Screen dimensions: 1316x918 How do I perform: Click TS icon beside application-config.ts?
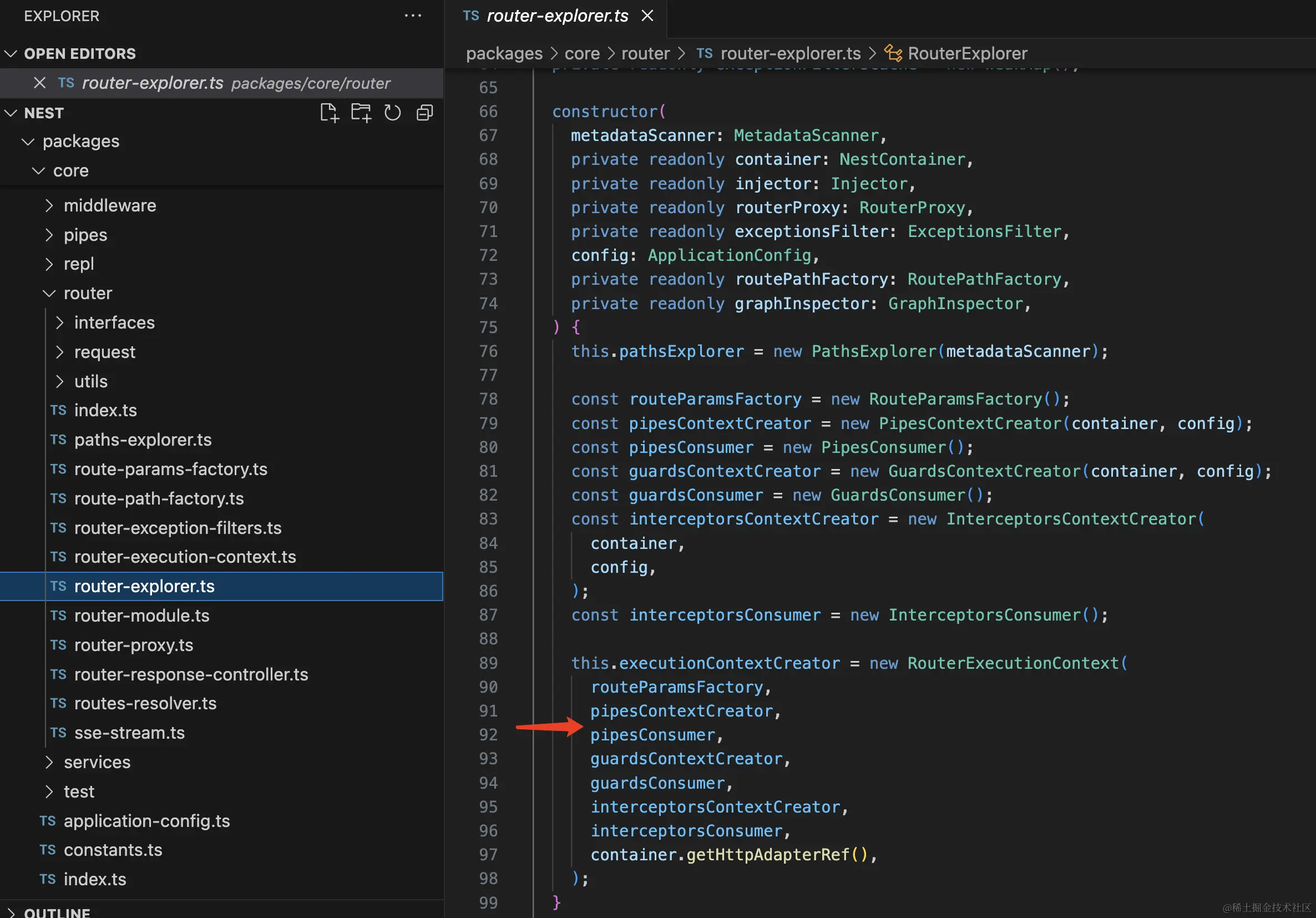48,821
